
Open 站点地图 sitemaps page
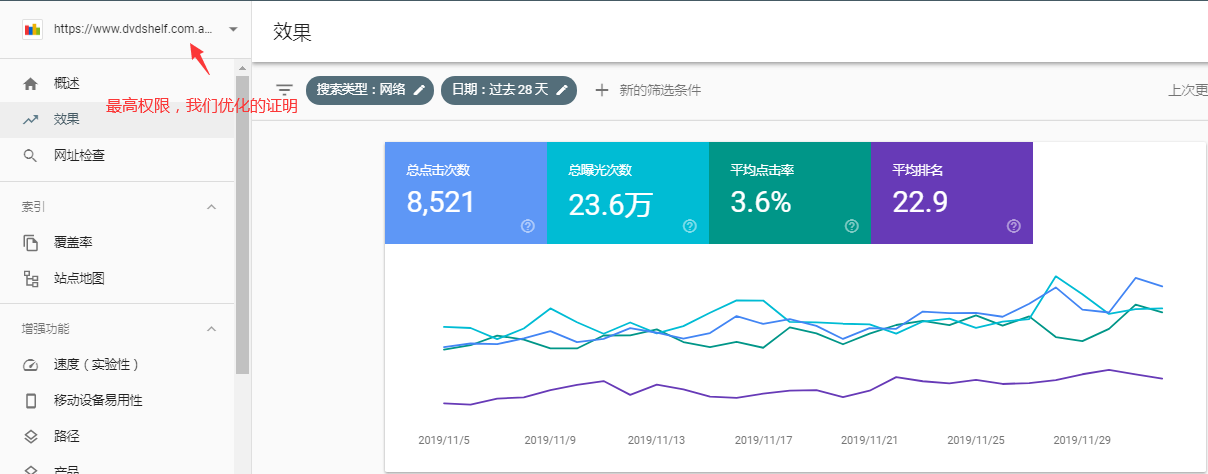tap(79, 278)
